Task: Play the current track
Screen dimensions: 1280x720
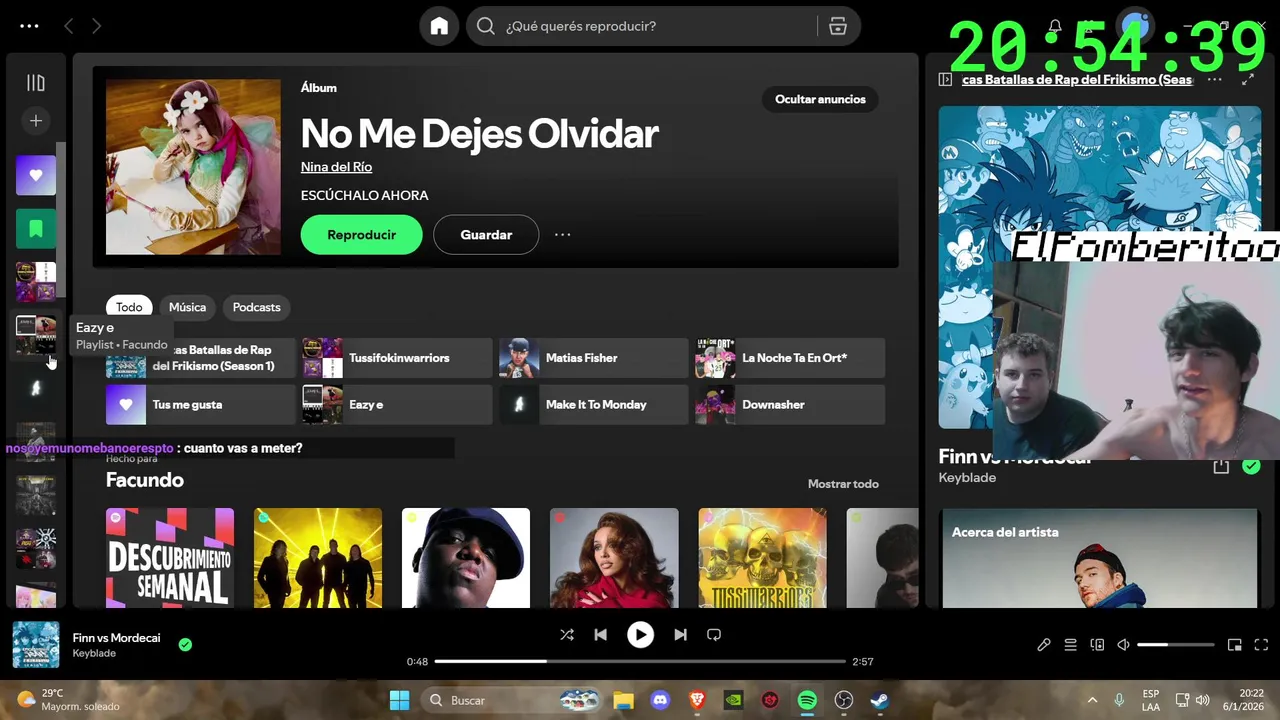Action: [x=640, y=635]
